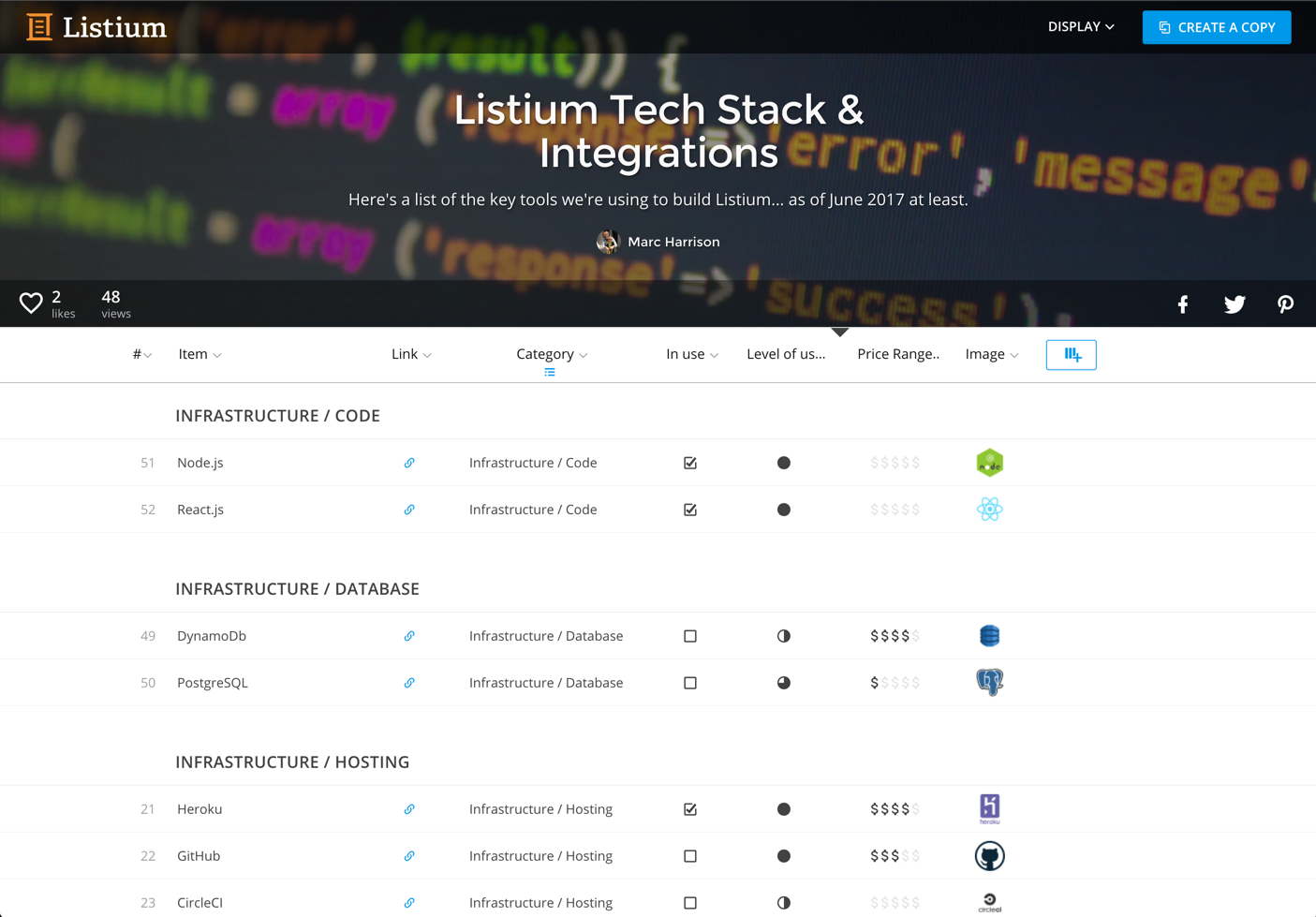Select the PostgreSQL item name
The height and width of the screenshot is (917, 1316).
click(x=213, y=683)
